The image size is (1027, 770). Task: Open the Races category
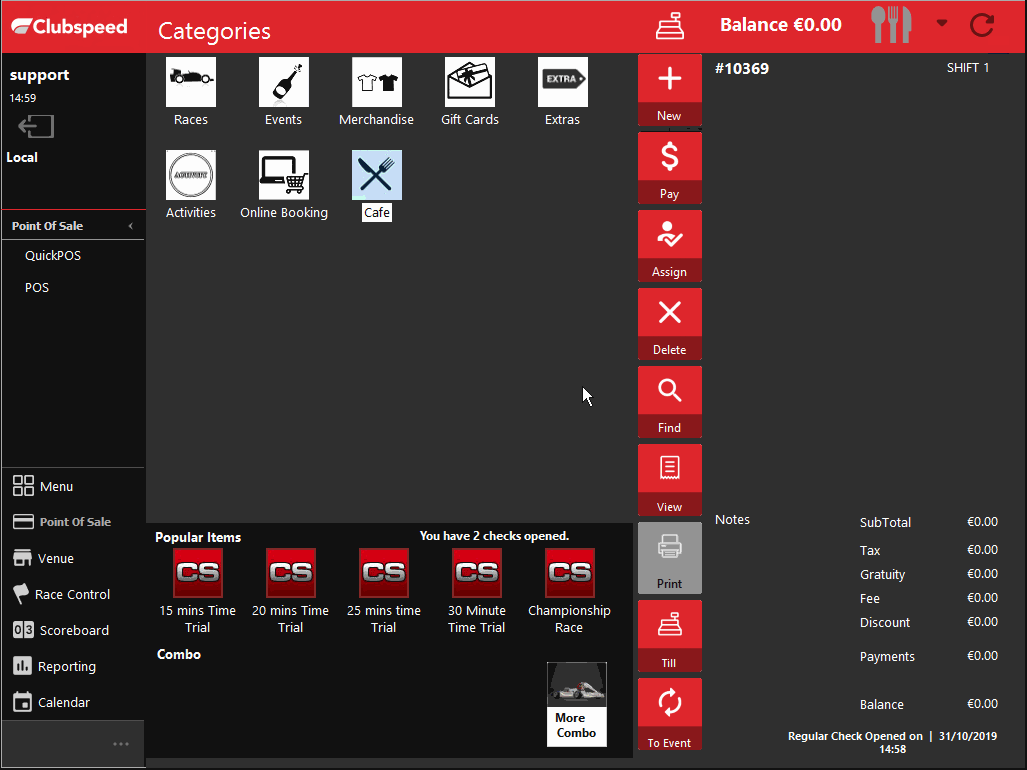click(x=191, y=92)
